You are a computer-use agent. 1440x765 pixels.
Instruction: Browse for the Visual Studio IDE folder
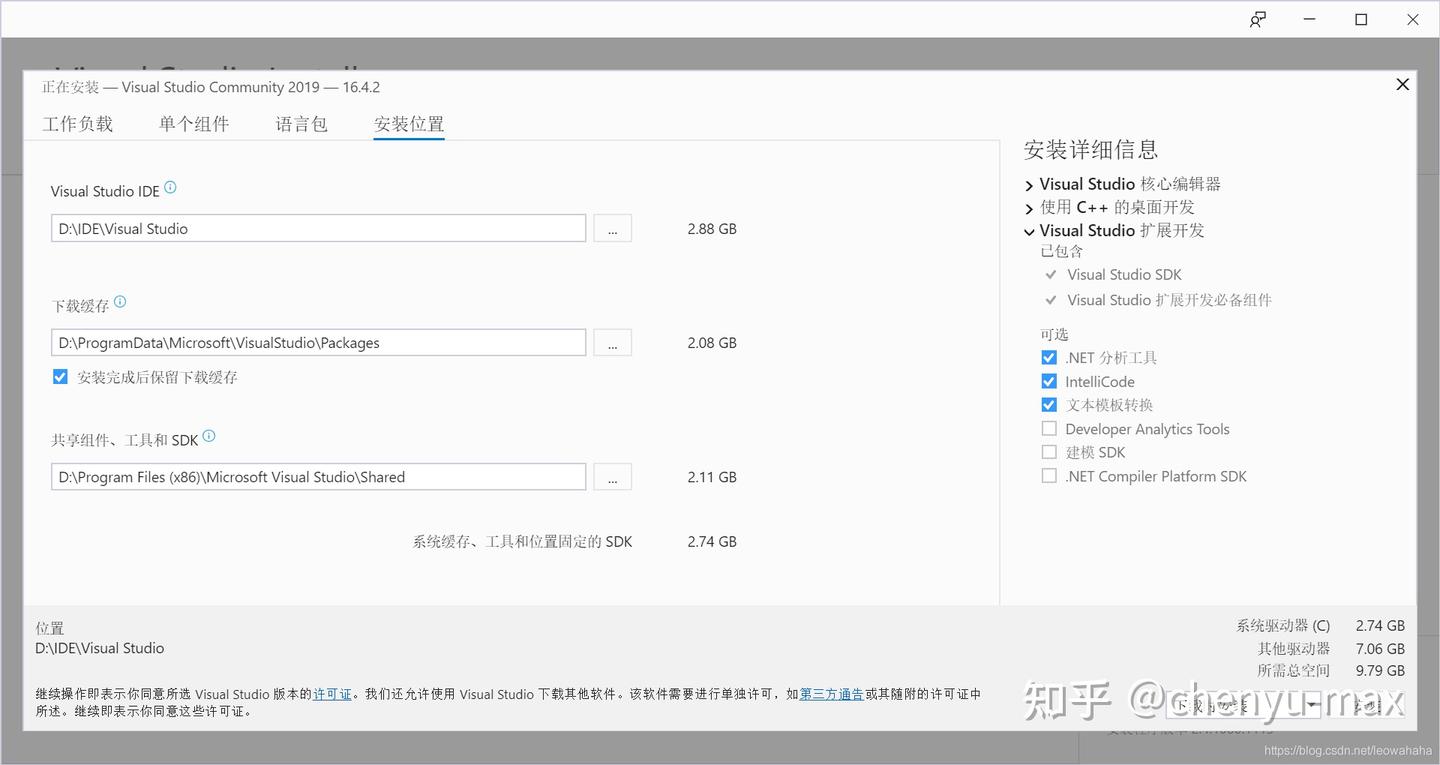coord(612,228)
